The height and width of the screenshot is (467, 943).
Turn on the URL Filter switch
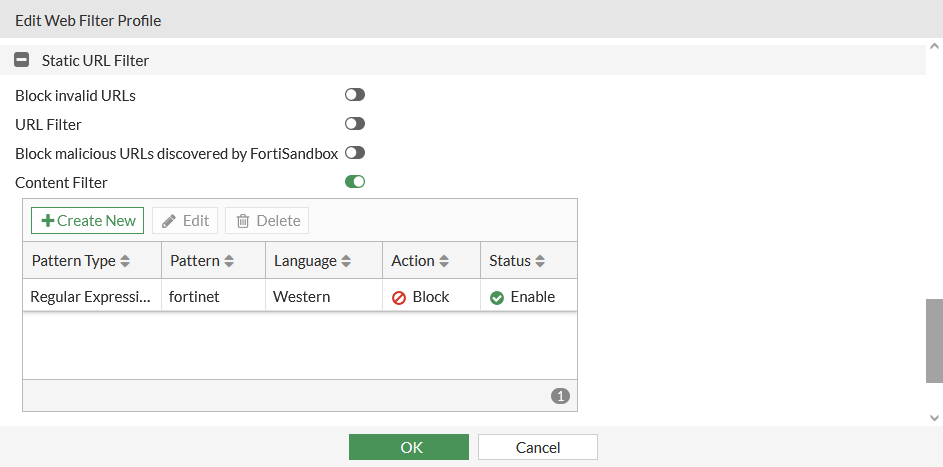pyautogui.click(x=355, y=124)
